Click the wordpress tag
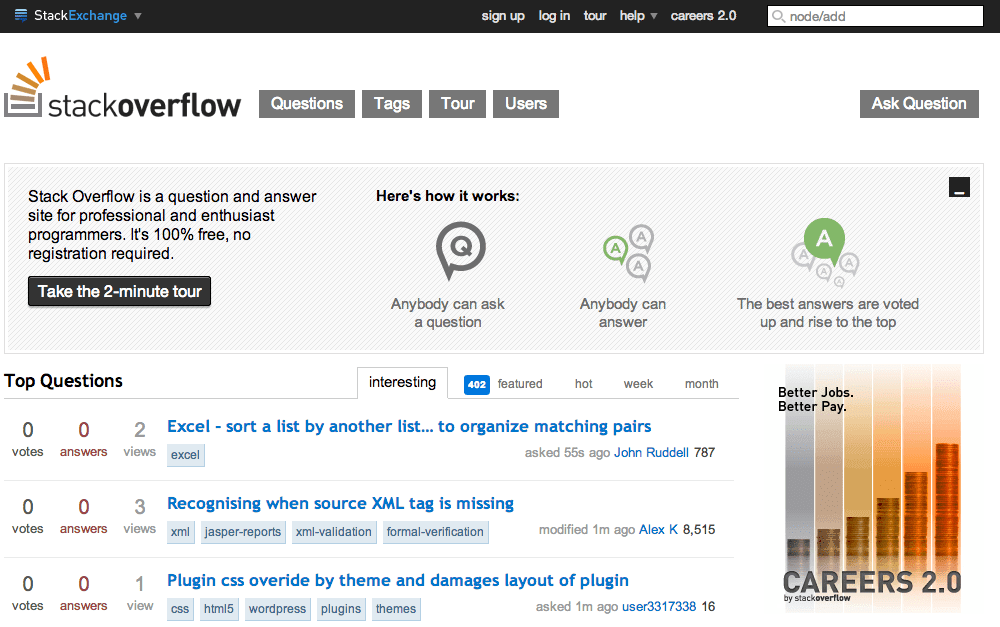 pos(277,609)
